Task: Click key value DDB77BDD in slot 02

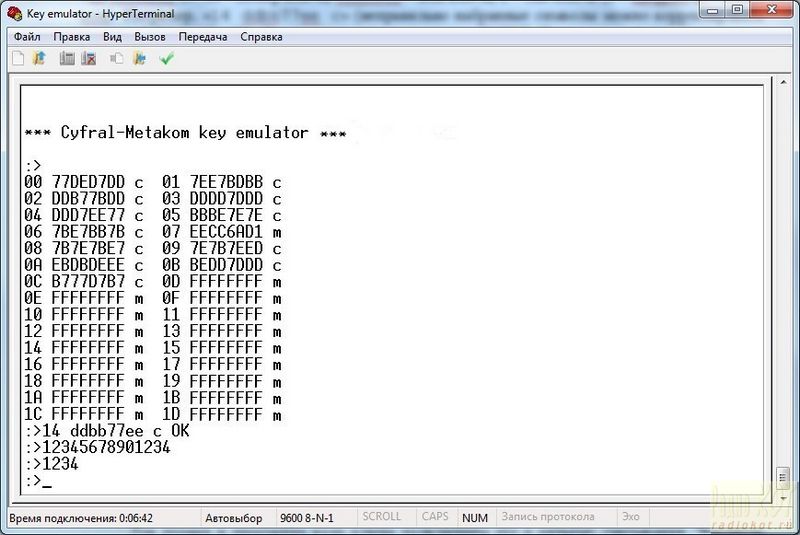Action: coord(88,199)
